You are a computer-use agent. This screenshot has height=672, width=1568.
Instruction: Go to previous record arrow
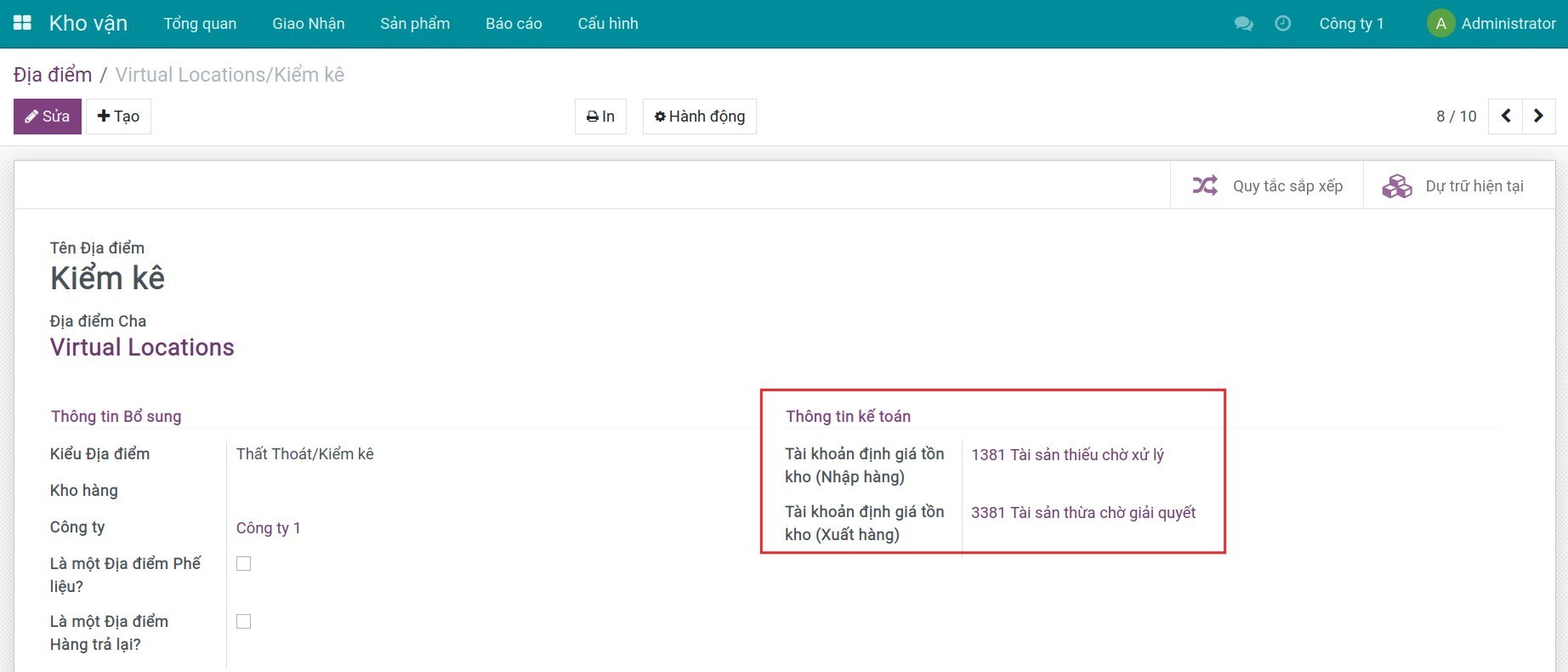point(1506,117)
